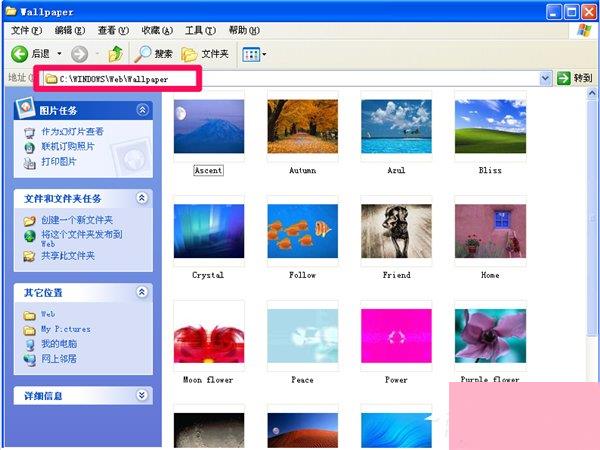Screen dimensions: 600x450
Task: Click 创建一个新文件夹 link
Action: (77, 220)
